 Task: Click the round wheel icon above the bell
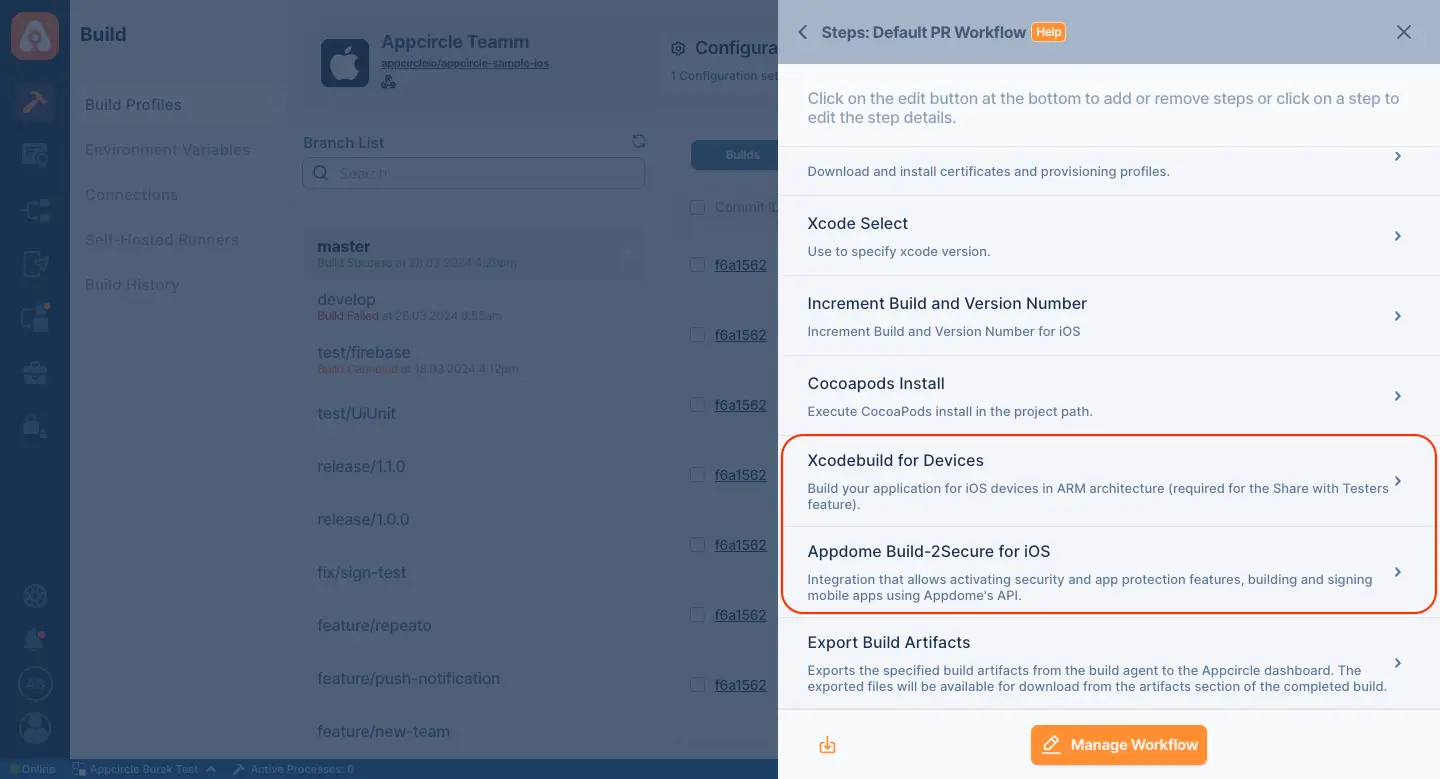point(35,597)
